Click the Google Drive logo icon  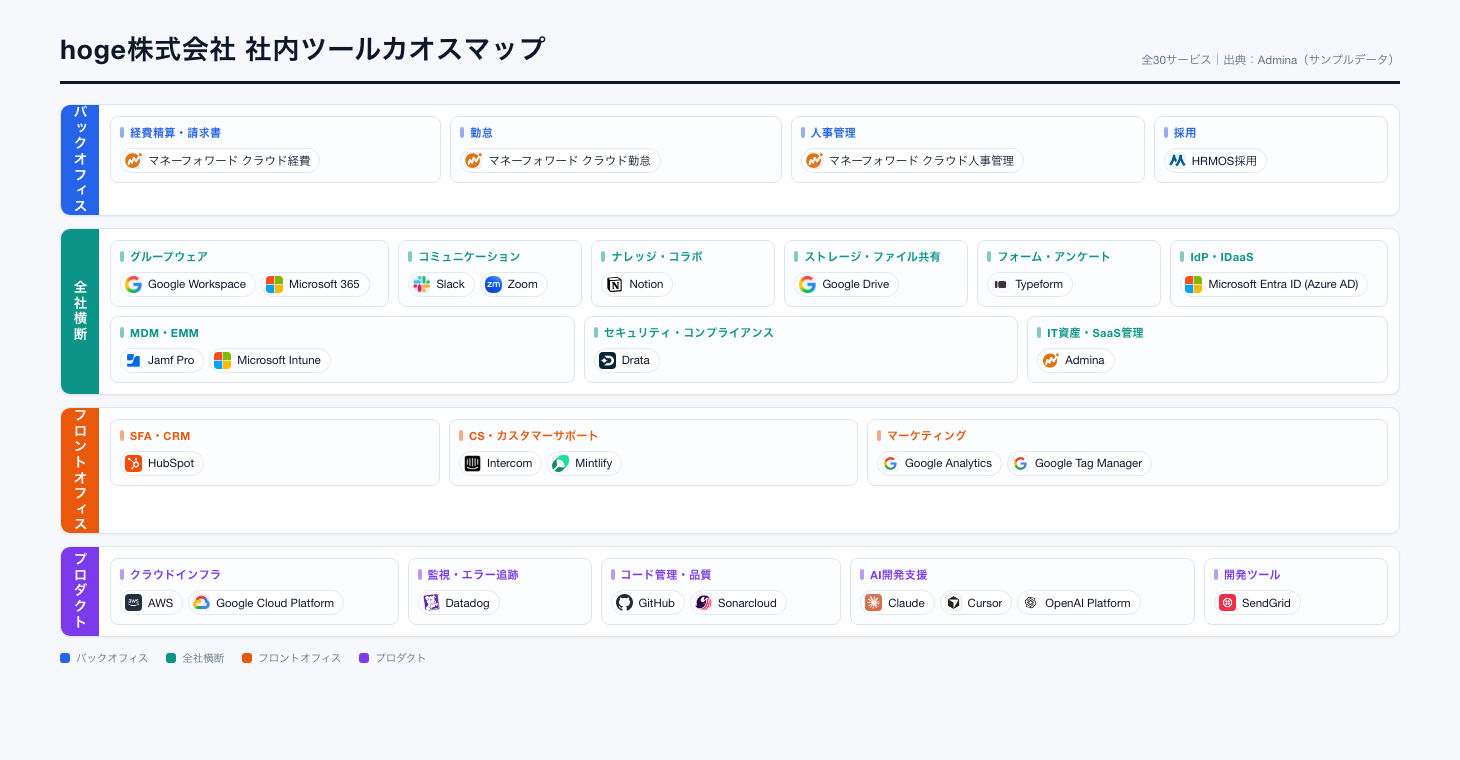(x=808, y=284)
